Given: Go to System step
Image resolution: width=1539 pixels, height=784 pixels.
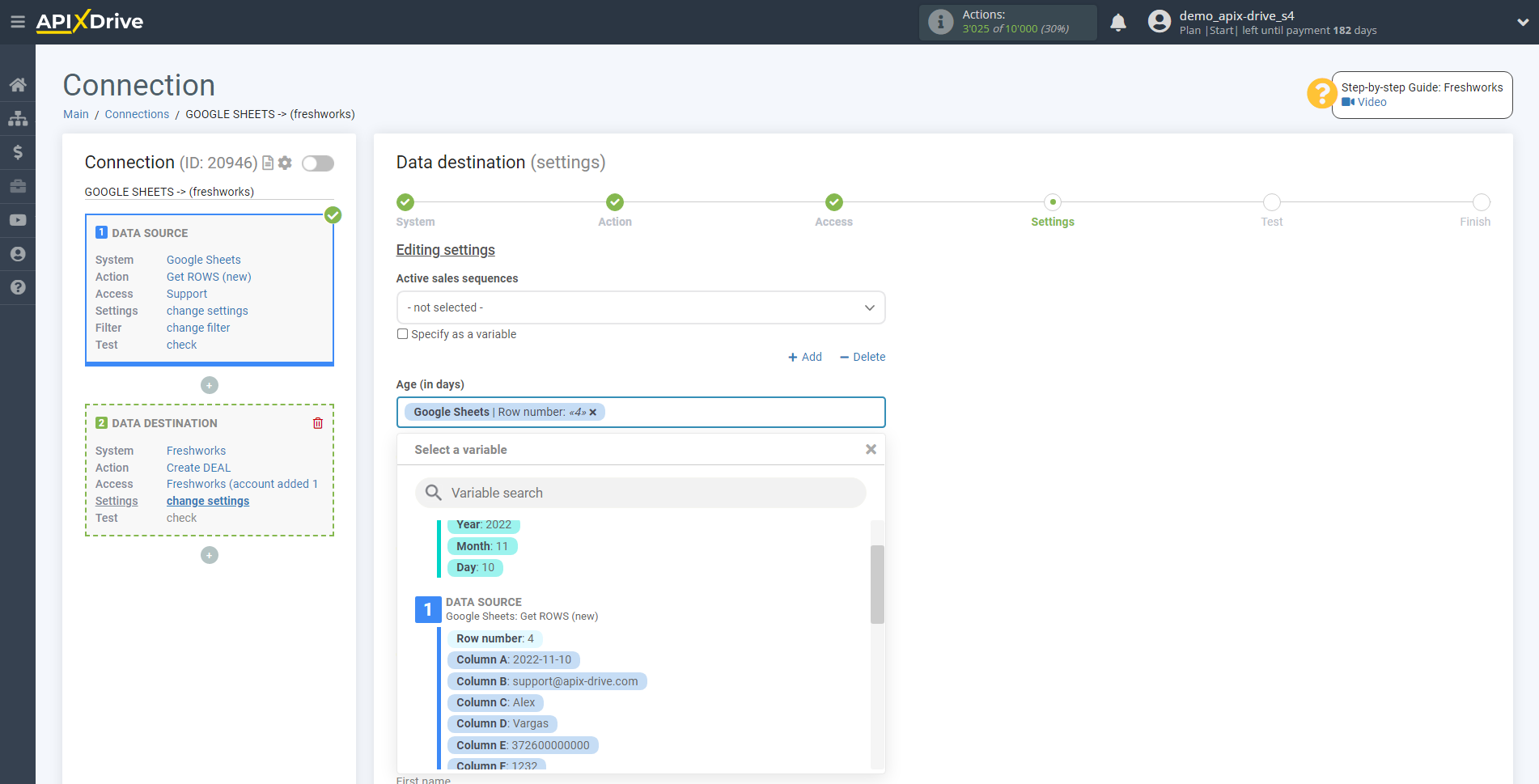Looking at the screenshot, I should pos(406,202).
